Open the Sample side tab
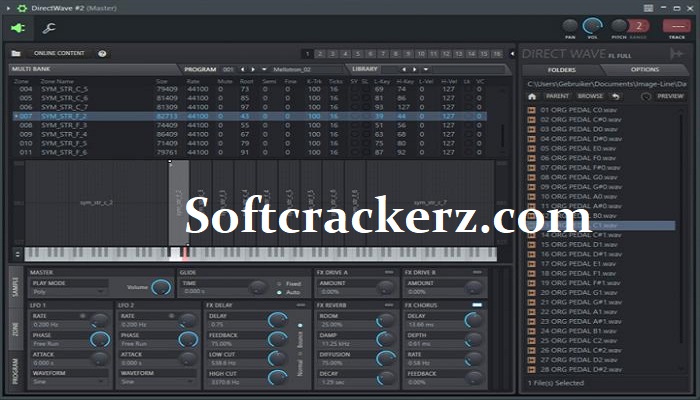The height and width of the screenshot is (400, 700). pos(16,287)
